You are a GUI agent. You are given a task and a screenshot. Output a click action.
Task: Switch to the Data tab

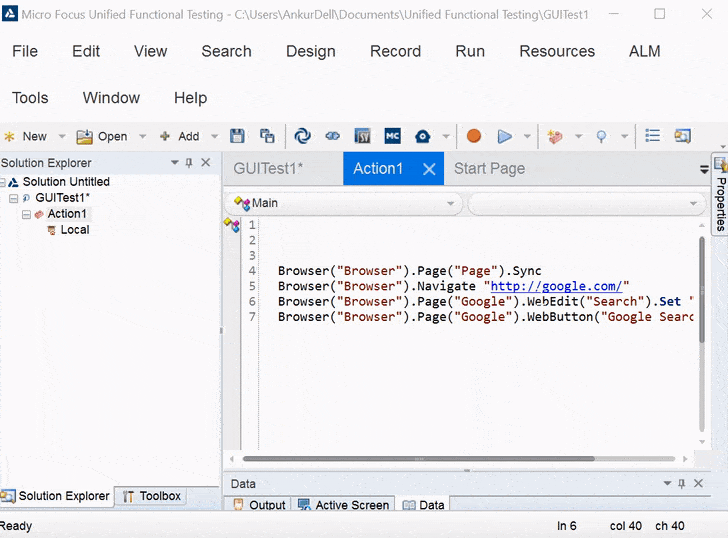pyautogui.click(x=423, y=505)
